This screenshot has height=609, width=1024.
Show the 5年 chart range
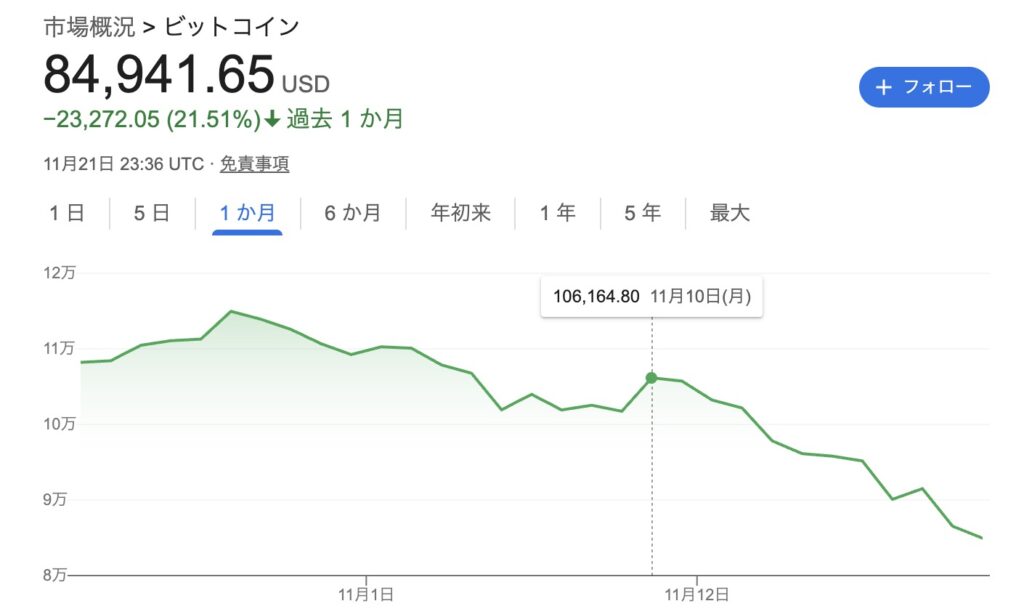643,213
